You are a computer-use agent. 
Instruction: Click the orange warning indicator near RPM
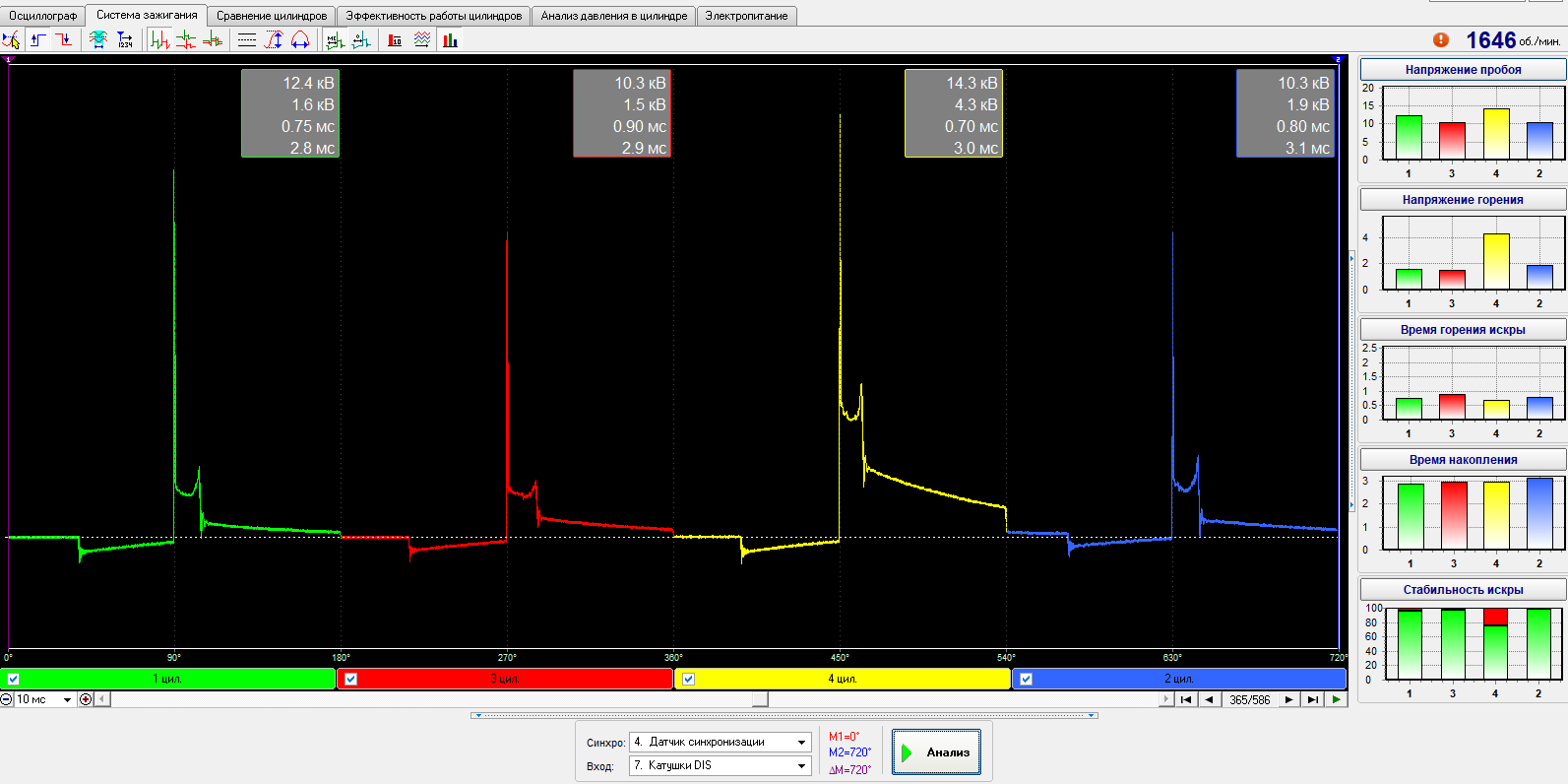coord(1441,39)
